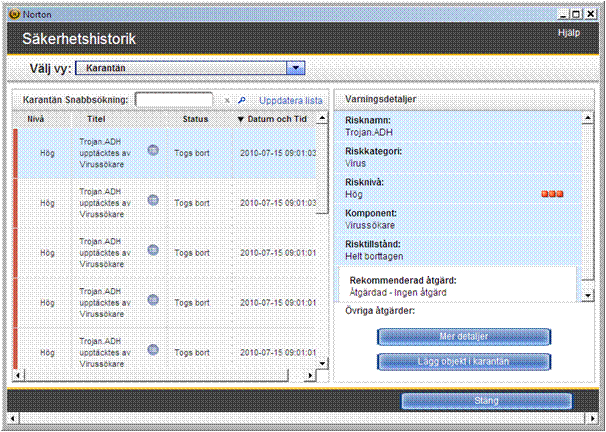The image size is (606, 432).
Task: Click the Snabbsökning search input field
Action: (174, 100)
